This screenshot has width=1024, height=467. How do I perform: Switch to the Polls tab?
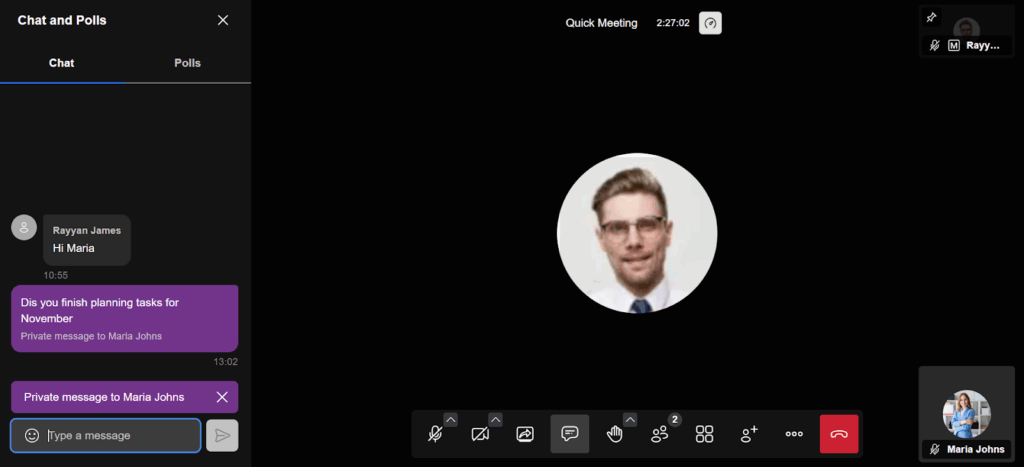pyautogui.click(x=187, y=63)
